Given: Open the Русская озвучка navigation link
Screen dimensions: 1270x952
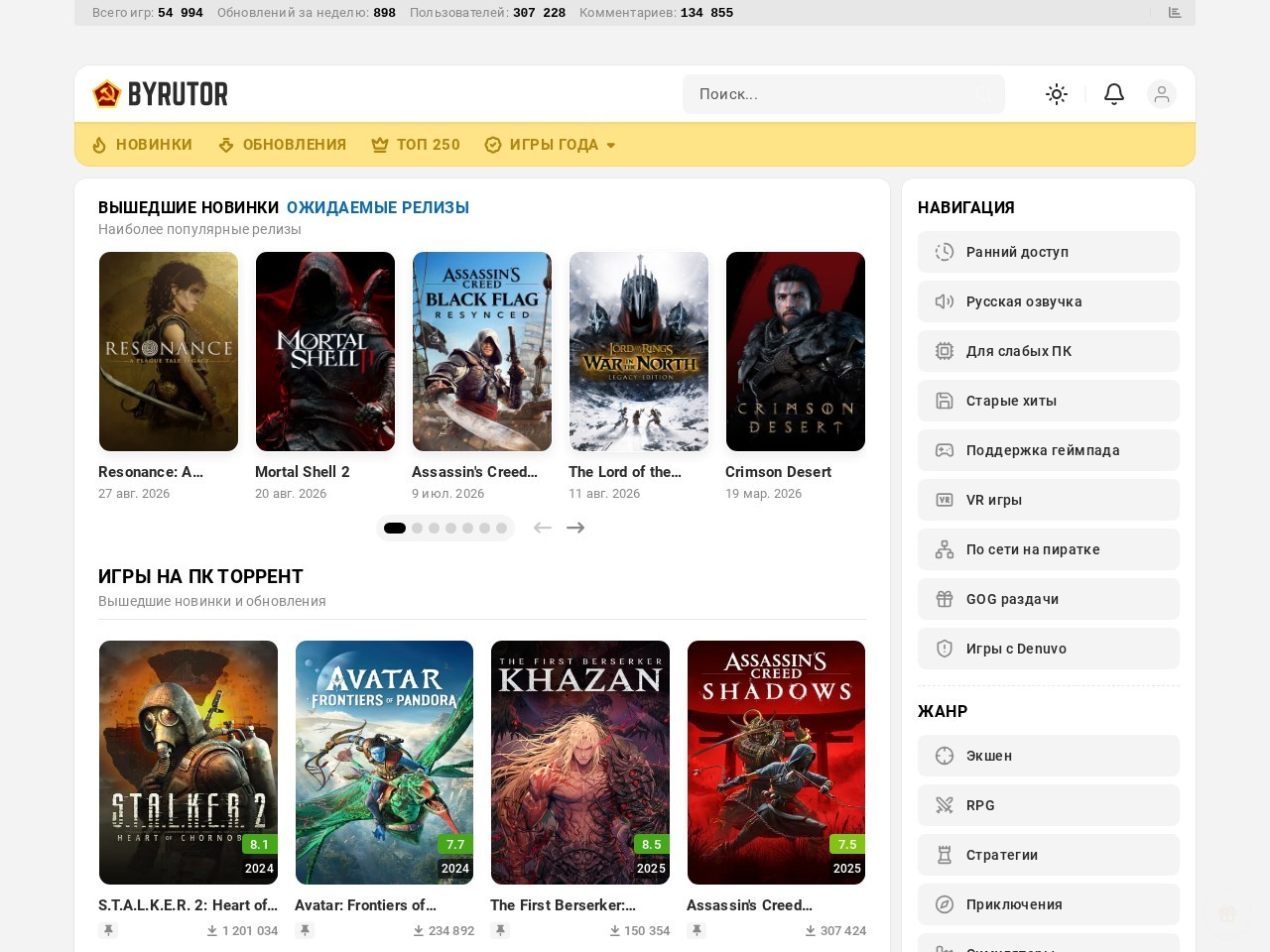Looking at the screenshot, I should pyautogui.click(x=1049, y=301).
